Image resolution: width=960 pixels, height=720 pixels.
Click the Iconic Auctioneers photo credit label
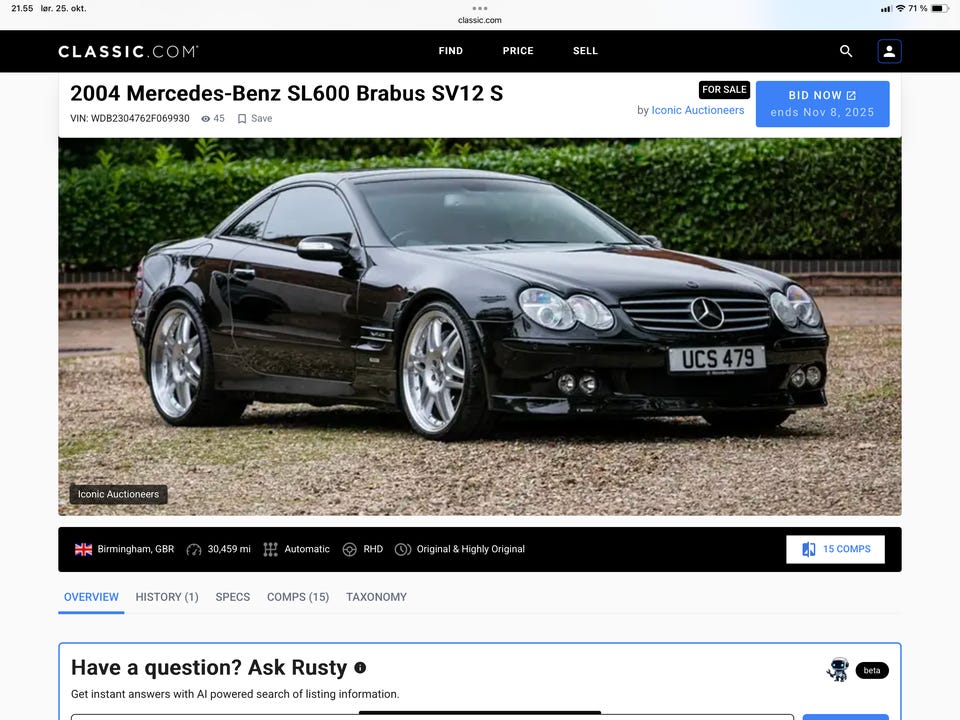coord(118,494)
